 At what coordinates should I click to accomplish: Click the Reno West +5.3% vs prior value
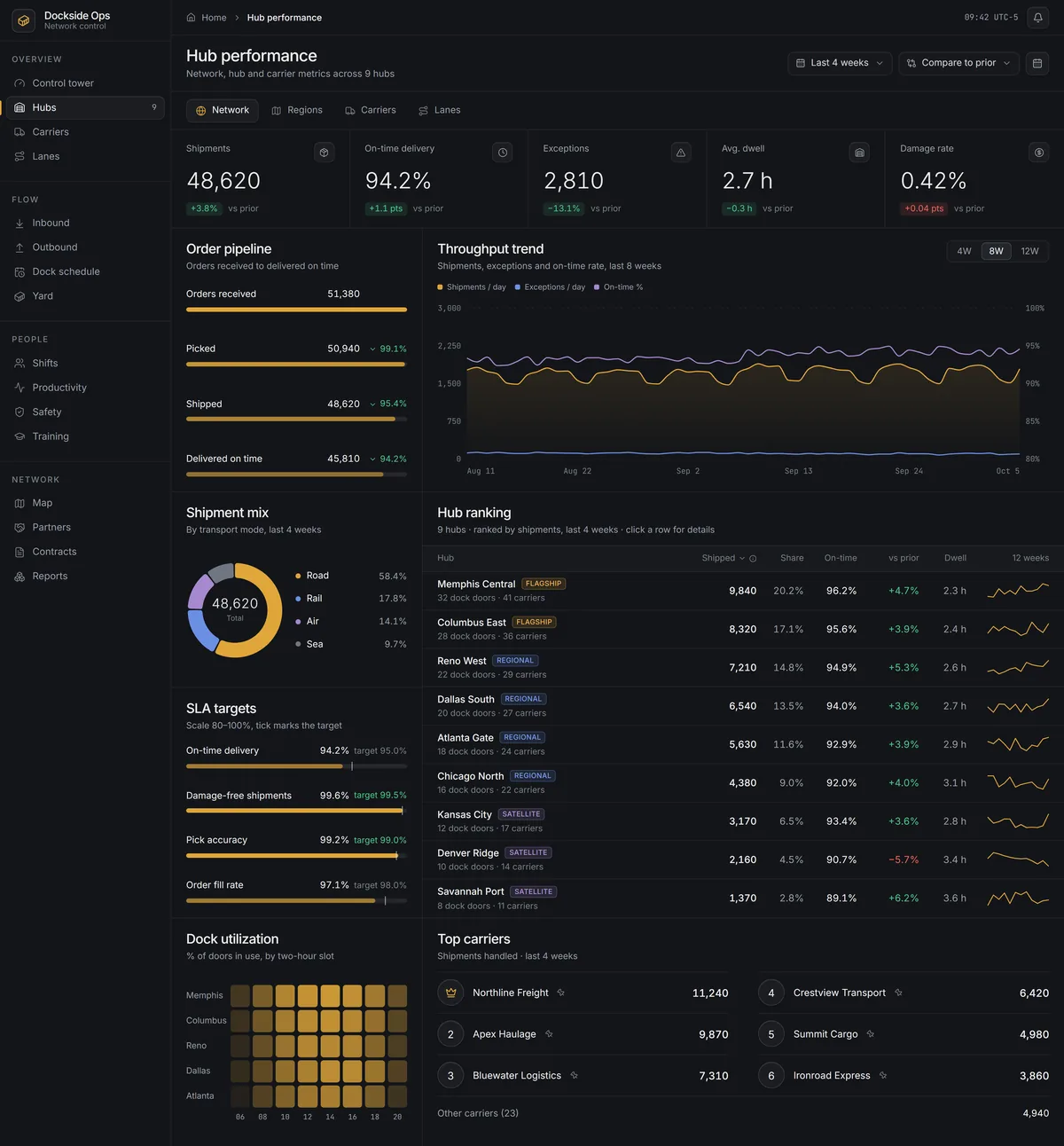(x=904, y=668)
